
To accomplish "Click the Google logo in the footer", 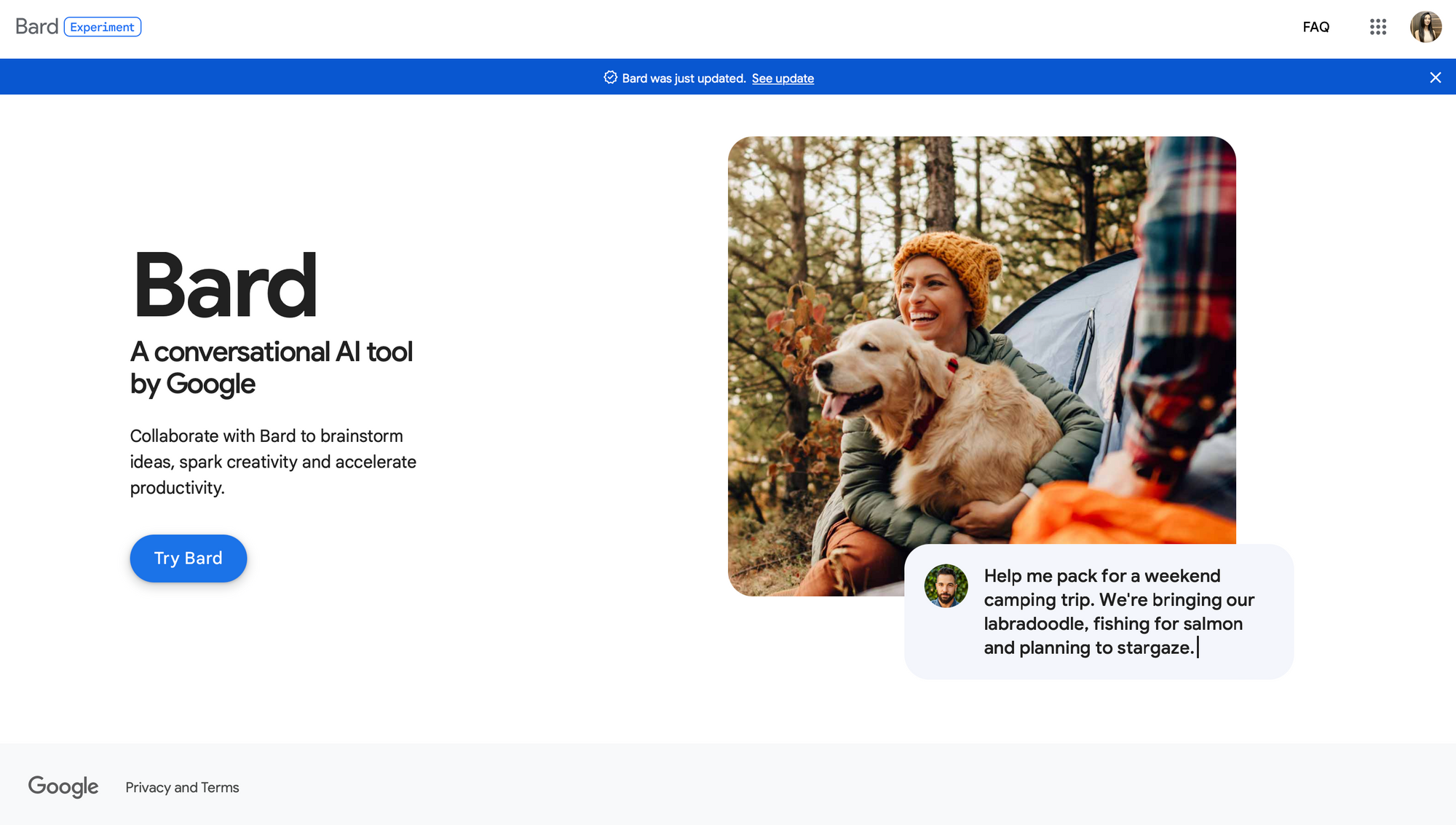I will [x=63, y=787].
